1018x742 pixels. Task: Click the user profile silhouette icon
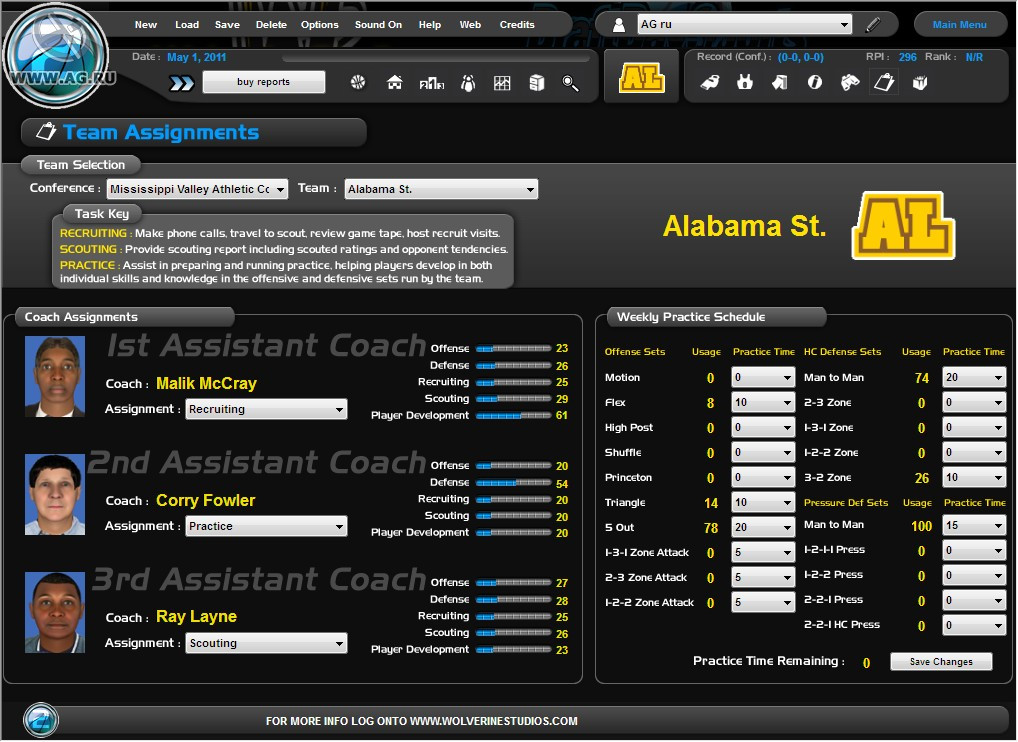point(619,25)
